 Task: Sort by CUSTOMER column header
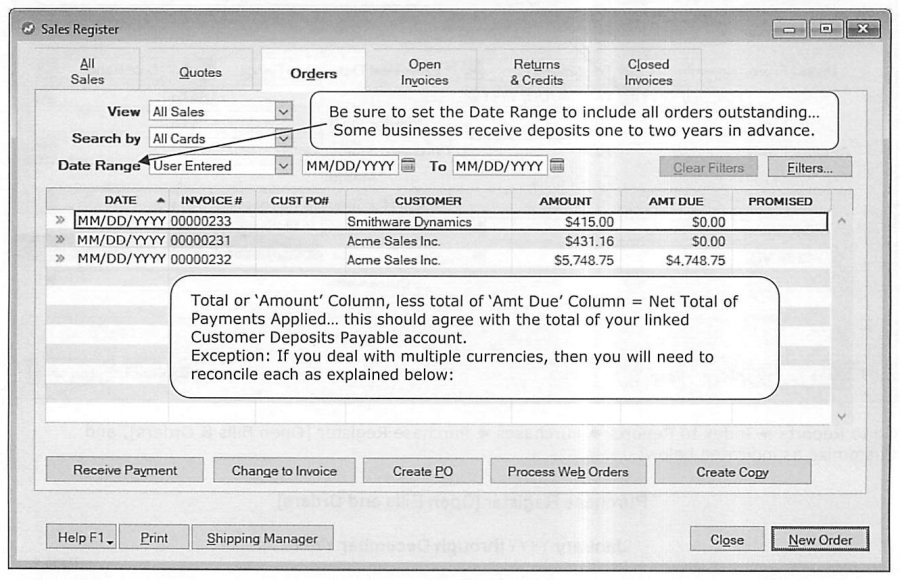click(428, 201)
